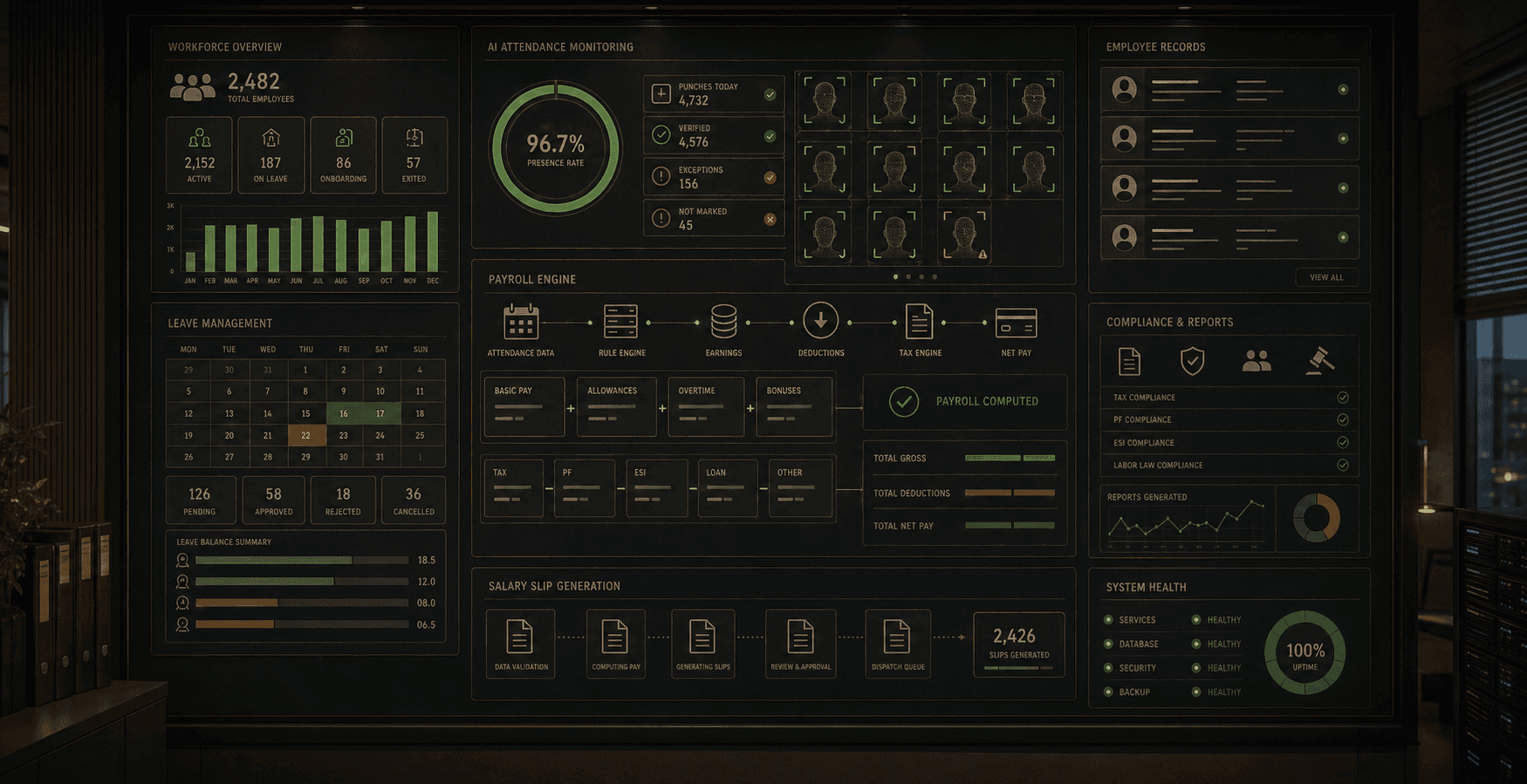1527x784 pixels.
Task: Select the Active employees stat card
Action: point(200,155)
